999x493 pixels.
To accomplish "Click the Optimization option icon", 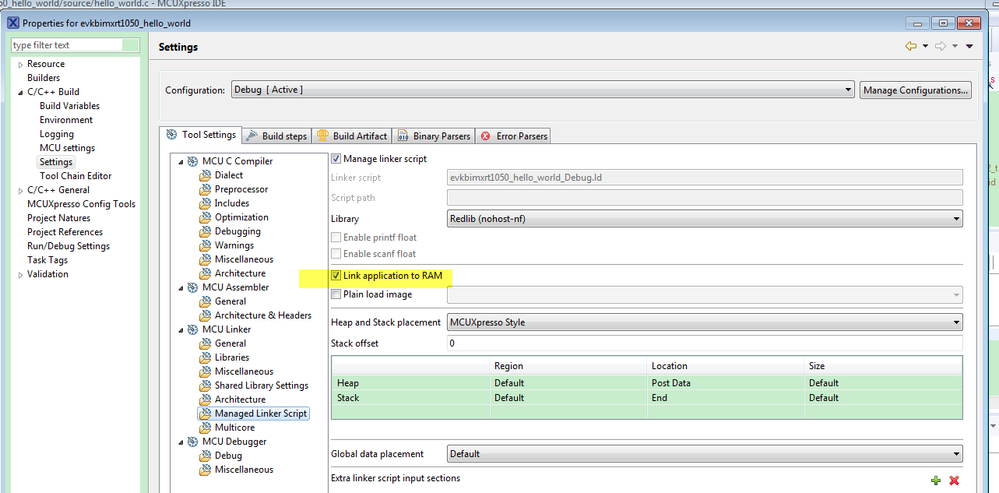I will click(205, 217).
